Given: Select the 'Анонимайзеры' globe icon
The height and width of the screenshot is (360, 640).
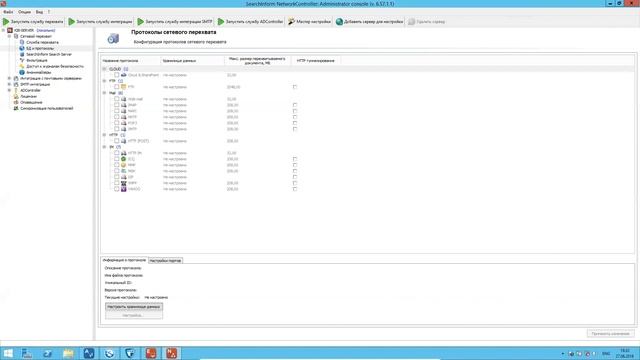Looking at the screenshot, I should pyautogui.click(x=22, y=72).
